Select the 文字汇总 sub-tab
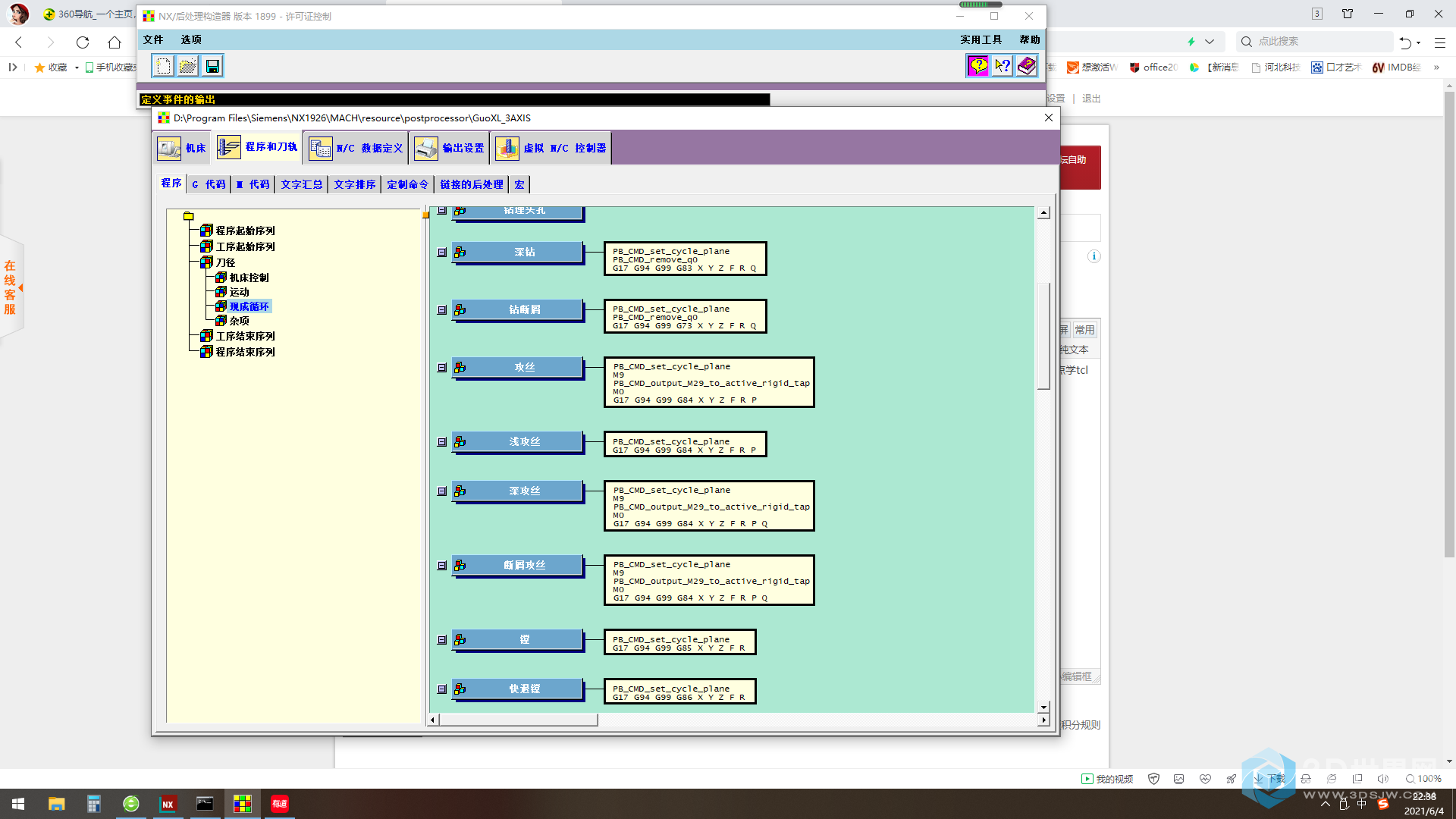The image size is (1456, 819). pos(302,184)
